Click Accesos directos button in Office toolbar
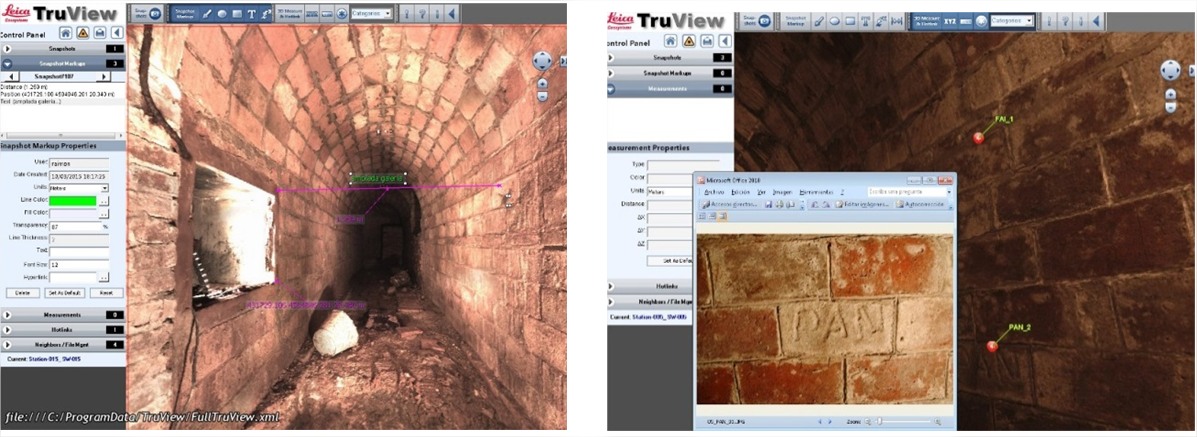The height and width of the screenshot is (437, 1197). click(x=731, y=205)
